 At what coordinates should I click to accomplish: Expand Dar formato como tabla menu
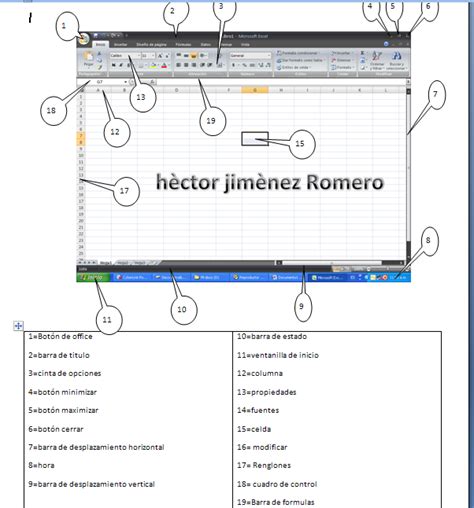point(300,60)
